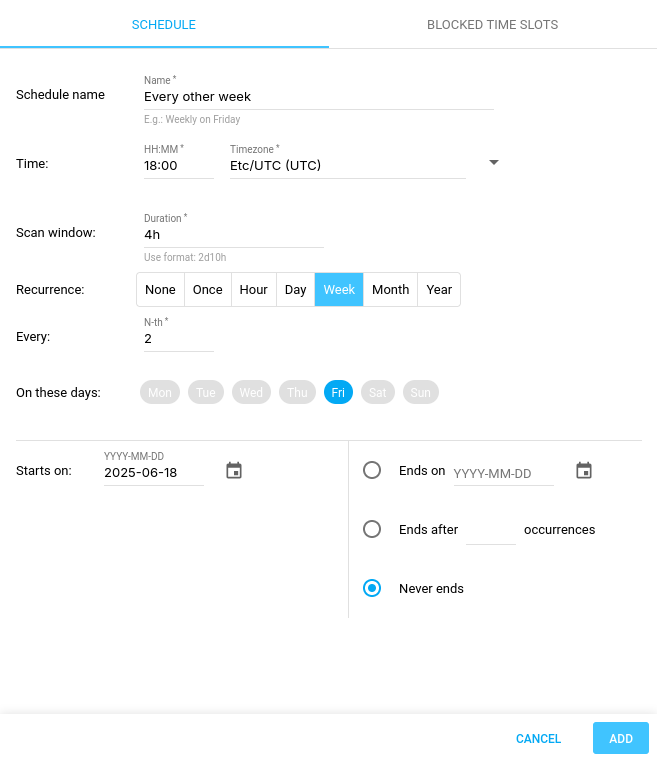The height and width of the screenshot is (761, 657).
Task: Select the Ends on radio button
Action: [x=372, y=470]
